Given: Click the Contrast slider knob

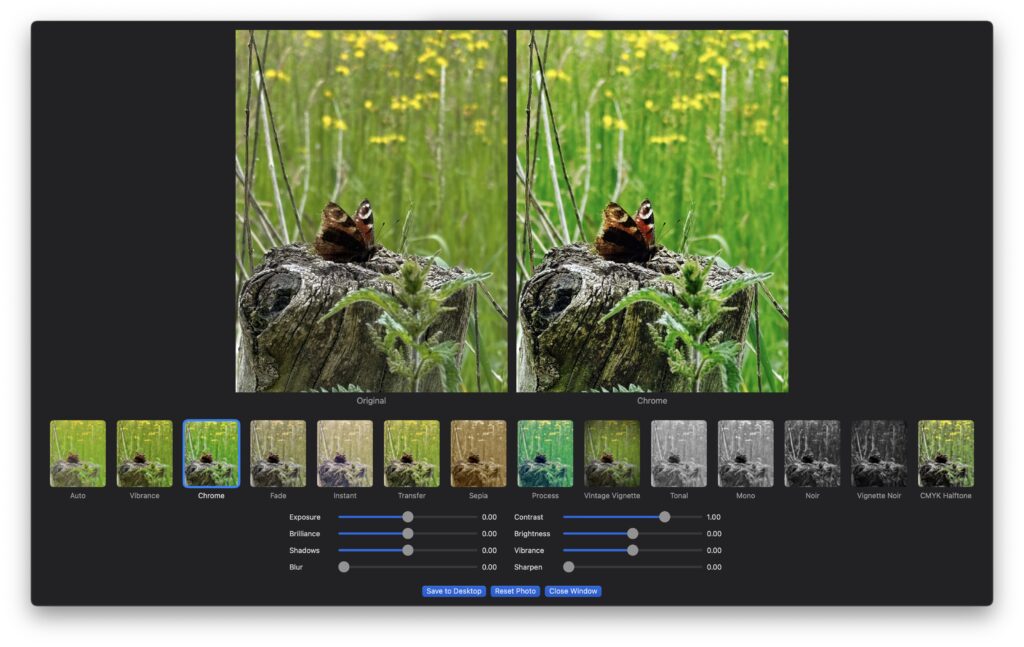Looking at the screenshot, I should coord(664,516).
